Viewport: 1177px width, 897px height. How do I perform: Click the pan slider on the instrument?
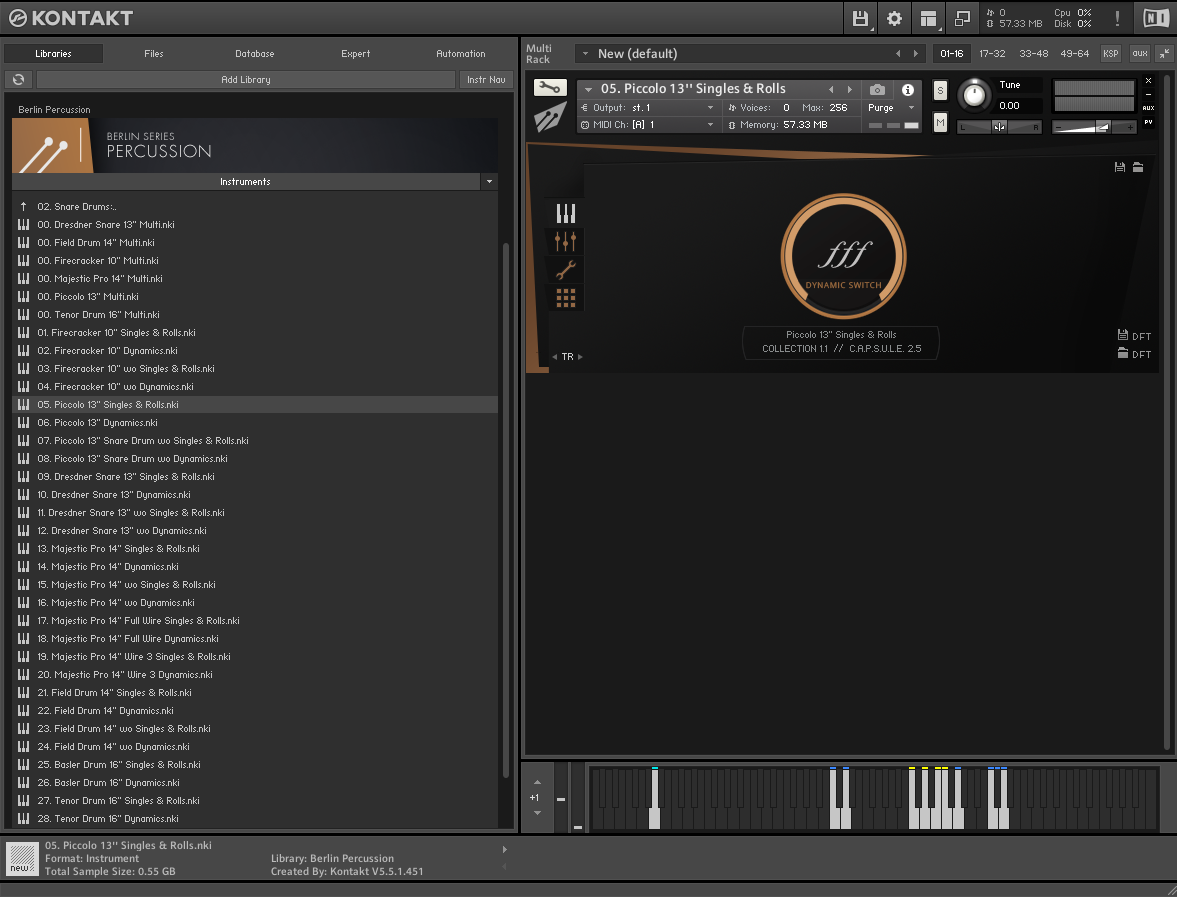999,127
